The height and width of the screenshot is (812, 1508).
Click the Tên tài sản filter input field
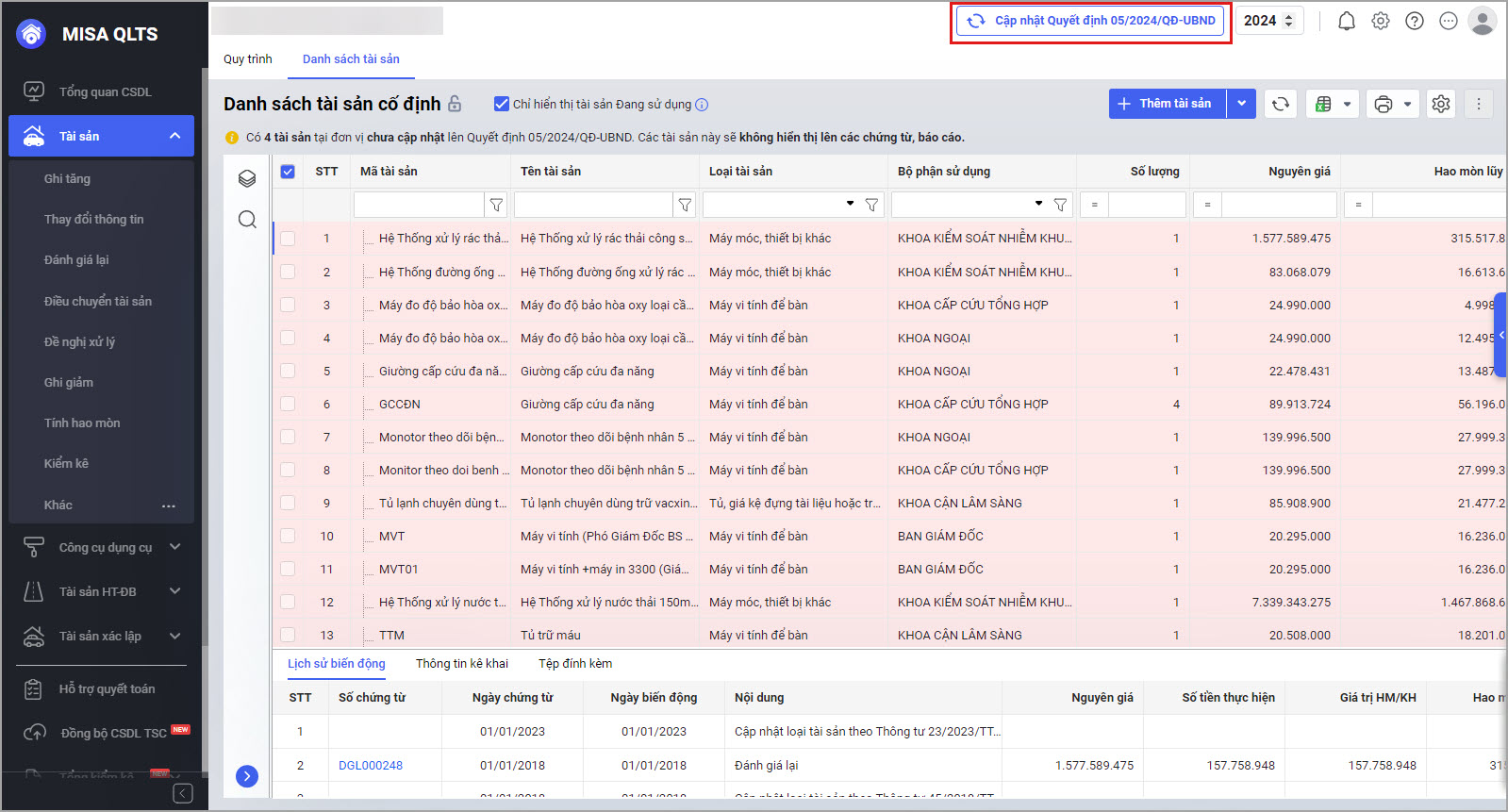[x=593, y=205]
